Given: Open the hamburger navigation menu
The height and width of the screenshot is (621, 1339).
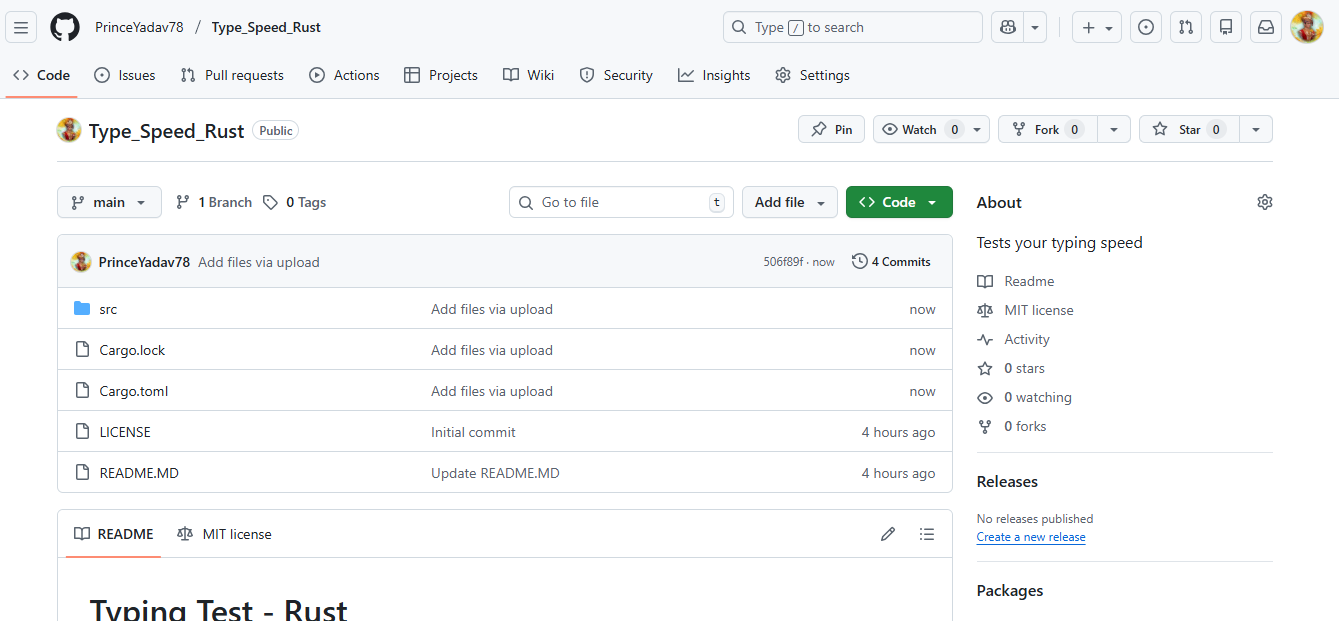Looking at the screenshot, I should tap(22, 27).
